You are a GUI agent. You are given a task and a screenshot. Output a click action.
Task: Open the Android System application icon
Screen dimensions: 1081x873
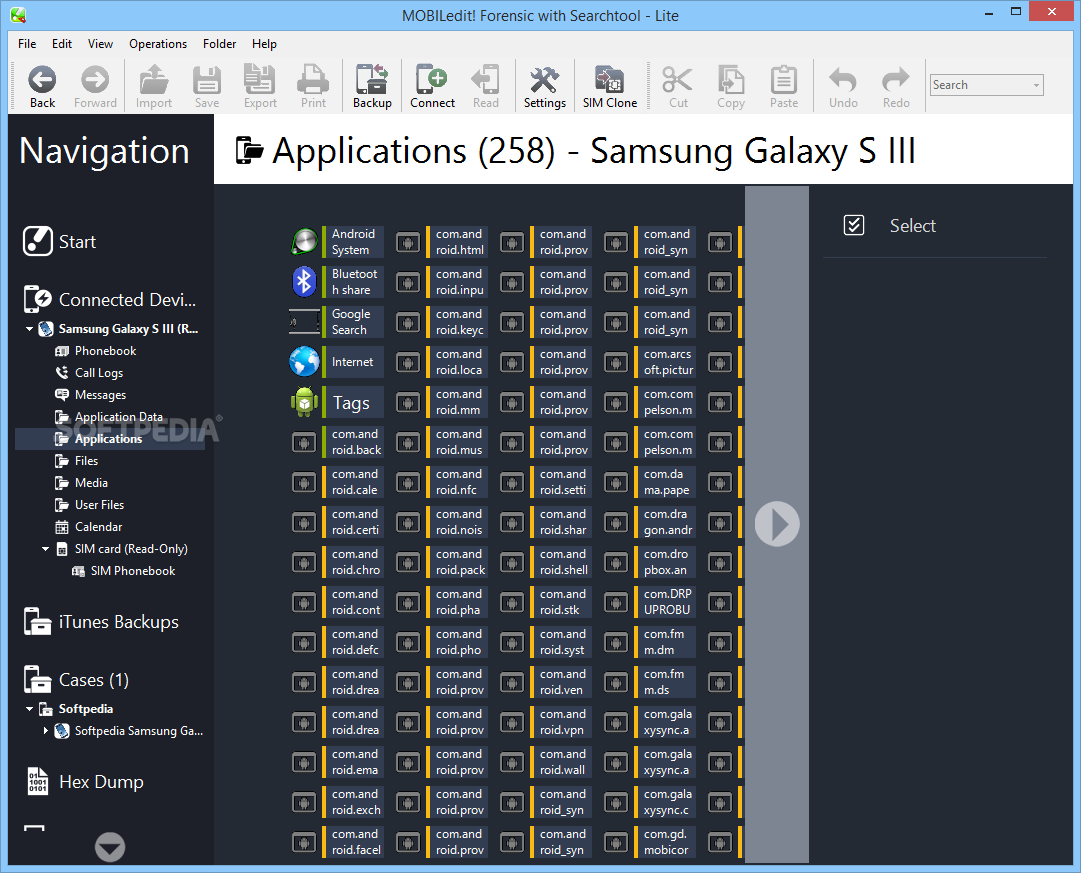coord(304,241)
